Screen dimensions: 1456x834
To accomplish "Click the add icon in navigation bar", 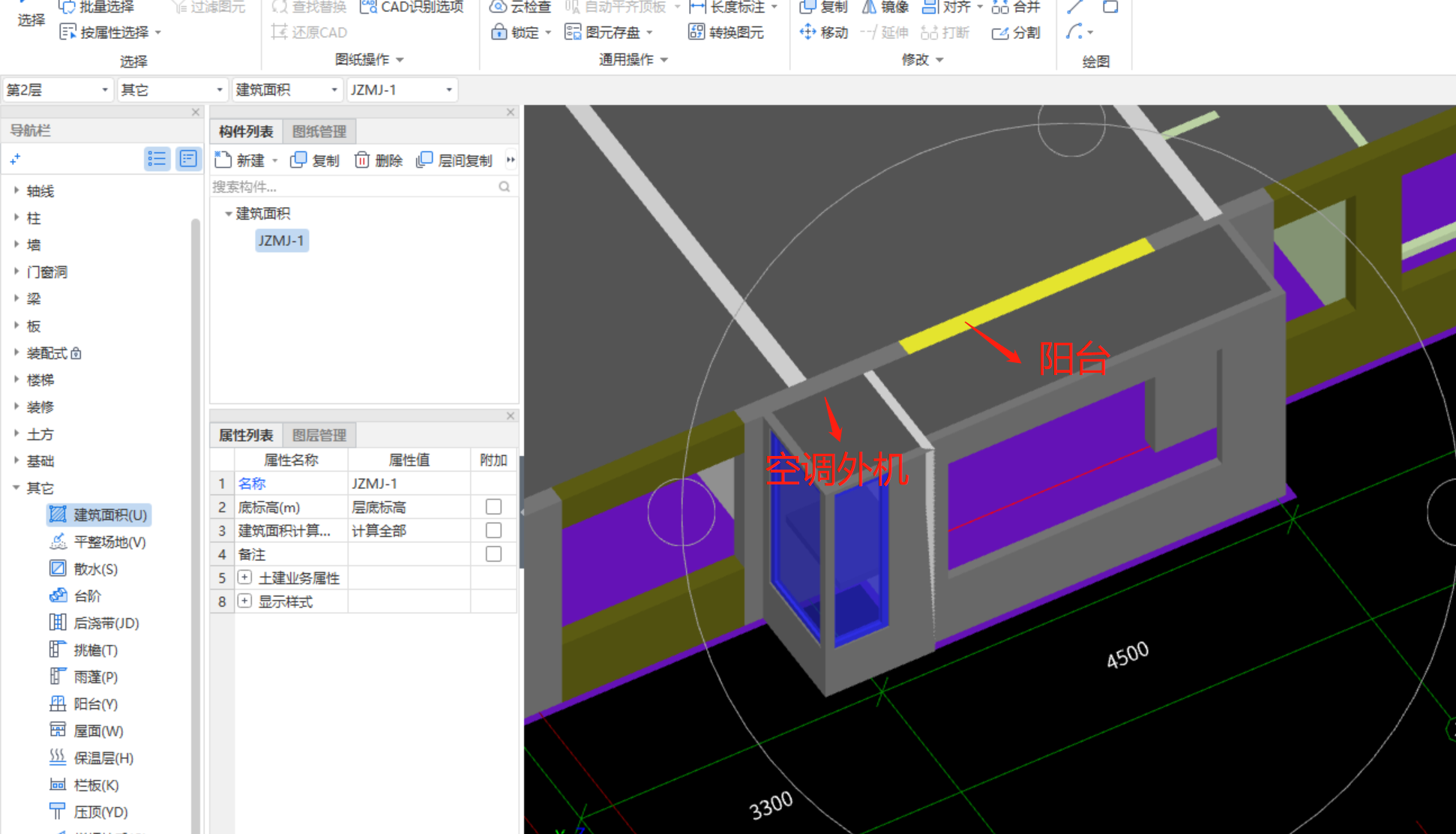I will 15,159.
